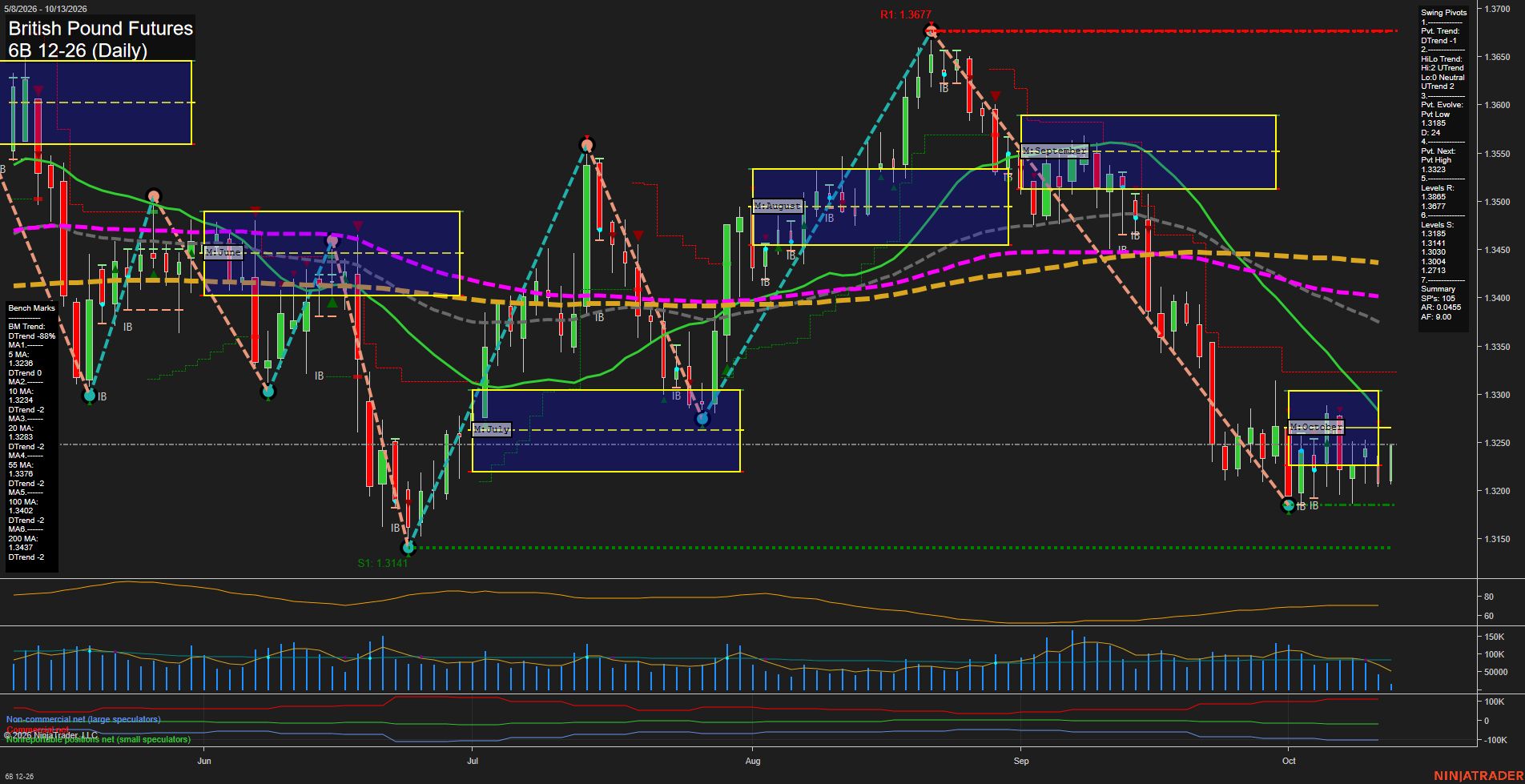Select the "55 MA:" benchmark entry

pos(21,465)
